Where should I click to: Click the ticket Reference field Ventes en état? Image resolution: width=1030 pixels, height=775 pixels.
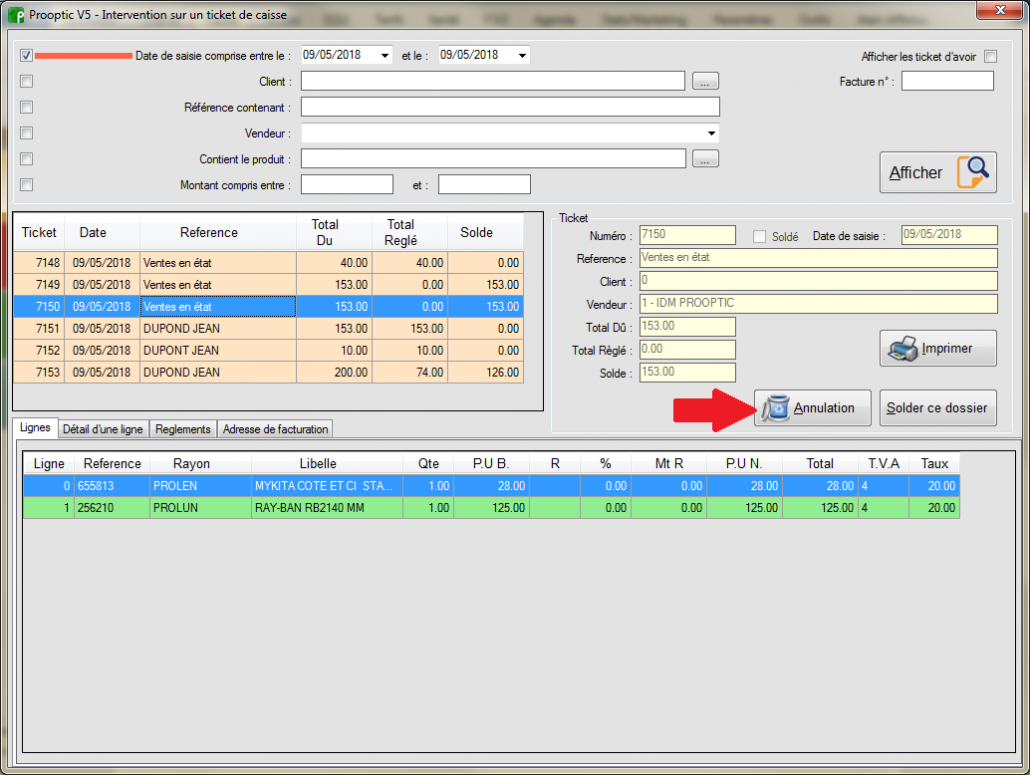(x=818, y=258)
